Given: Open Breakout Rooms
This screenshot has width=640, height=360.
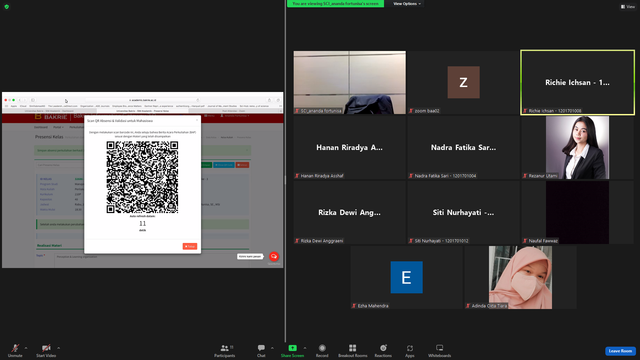Looking at the screenshot, I should coord(353,351).
